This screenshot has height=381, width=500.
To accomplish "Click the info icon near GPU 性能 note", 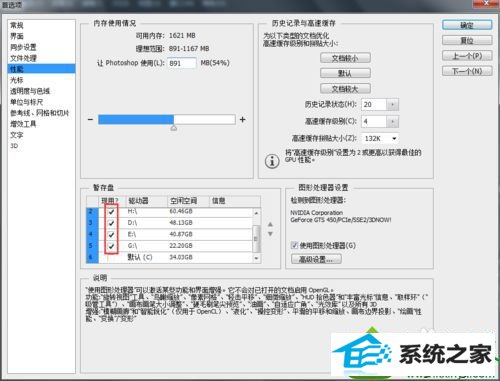I will point(272,162).
